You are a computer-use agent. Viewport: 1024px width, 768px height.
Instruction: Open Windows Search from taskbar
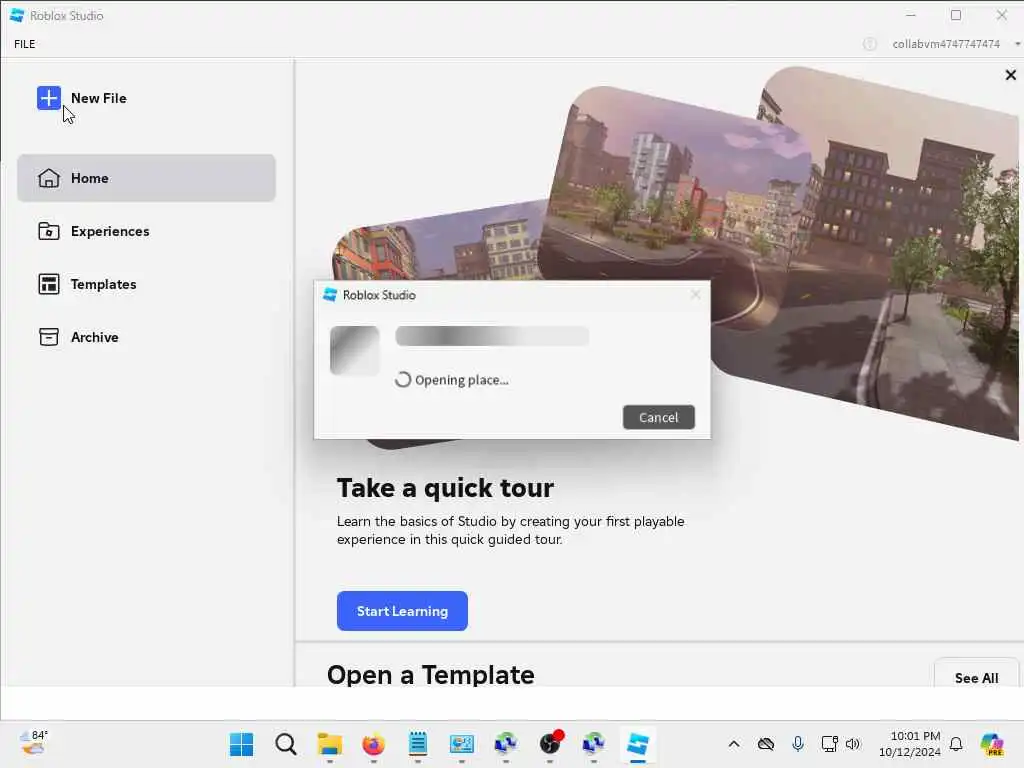[285, 744]
